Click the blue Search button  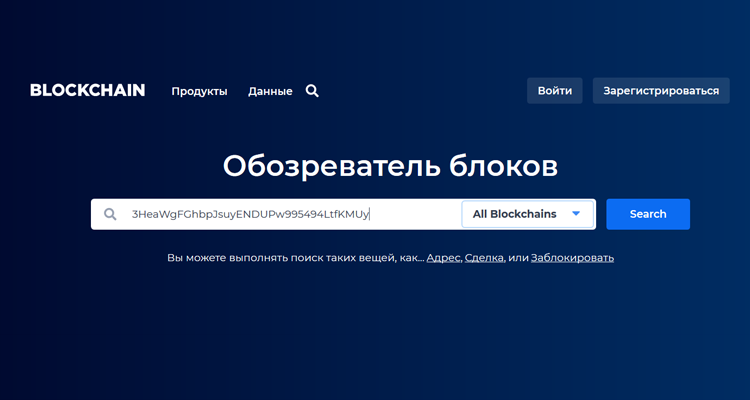(x=648, y=214)
